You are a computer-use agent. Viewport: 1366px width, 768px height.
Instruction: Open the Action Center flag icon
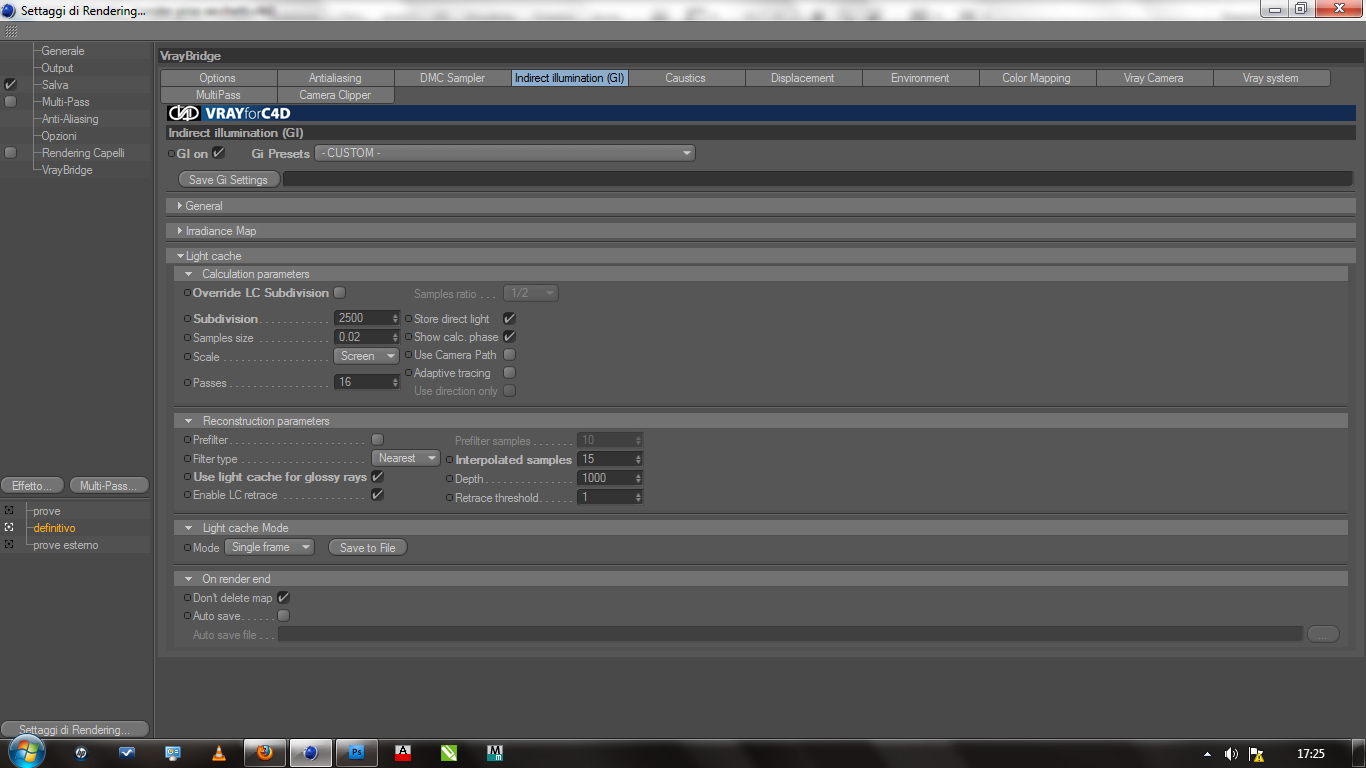1257,754
